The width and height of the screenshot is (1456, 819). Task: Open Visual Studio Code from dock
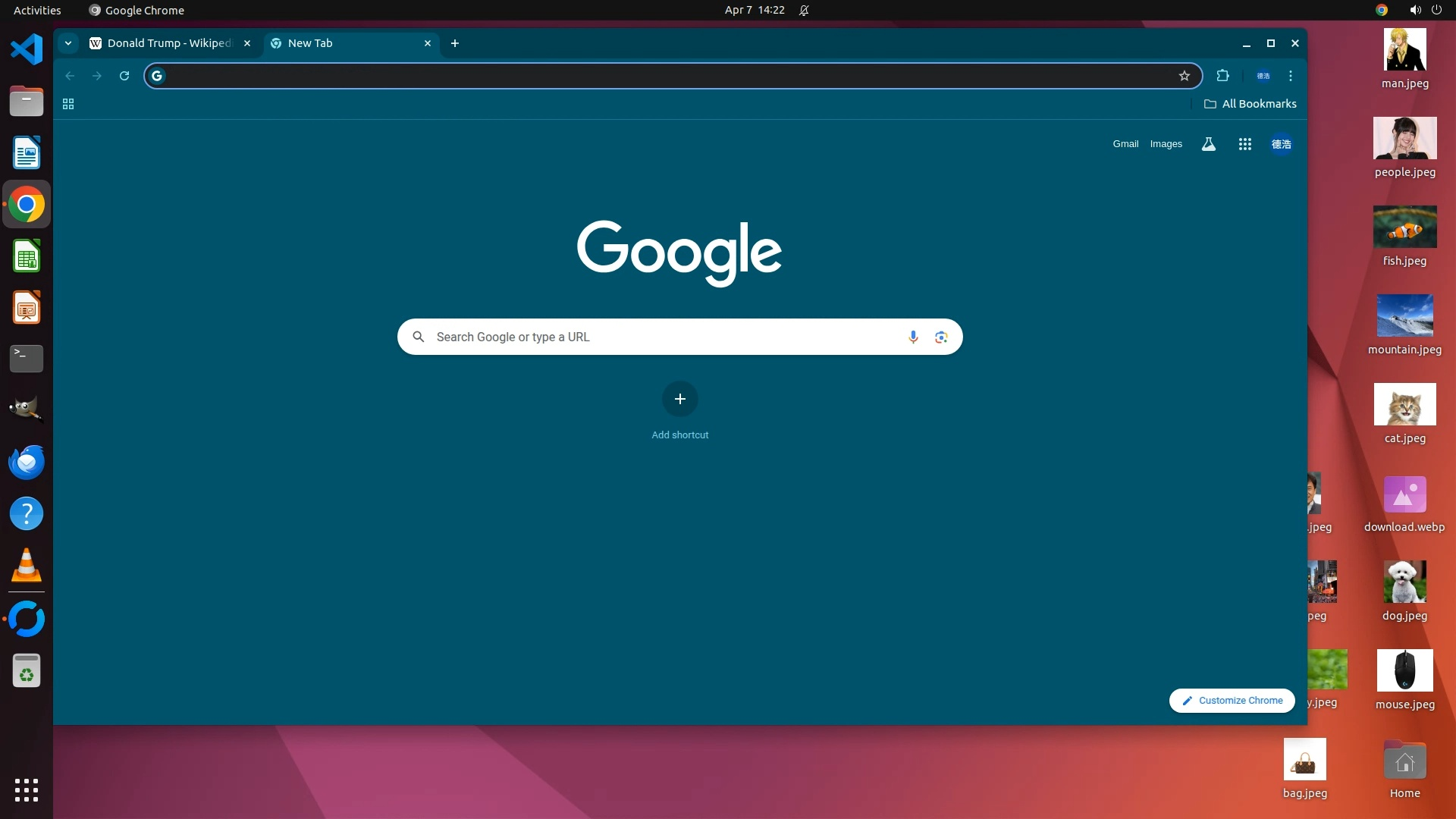coord(27,50)
